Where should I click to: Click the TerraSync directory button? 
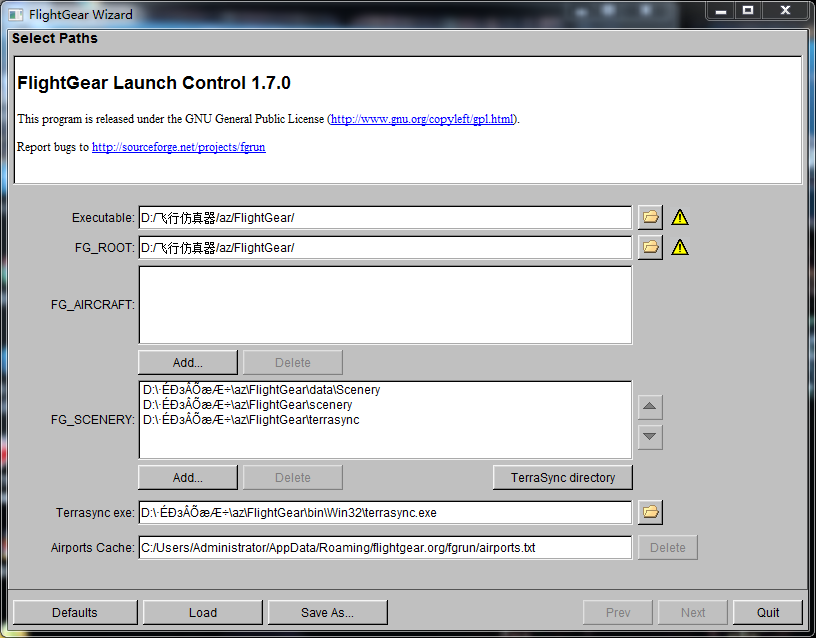[x=563, y=477]
